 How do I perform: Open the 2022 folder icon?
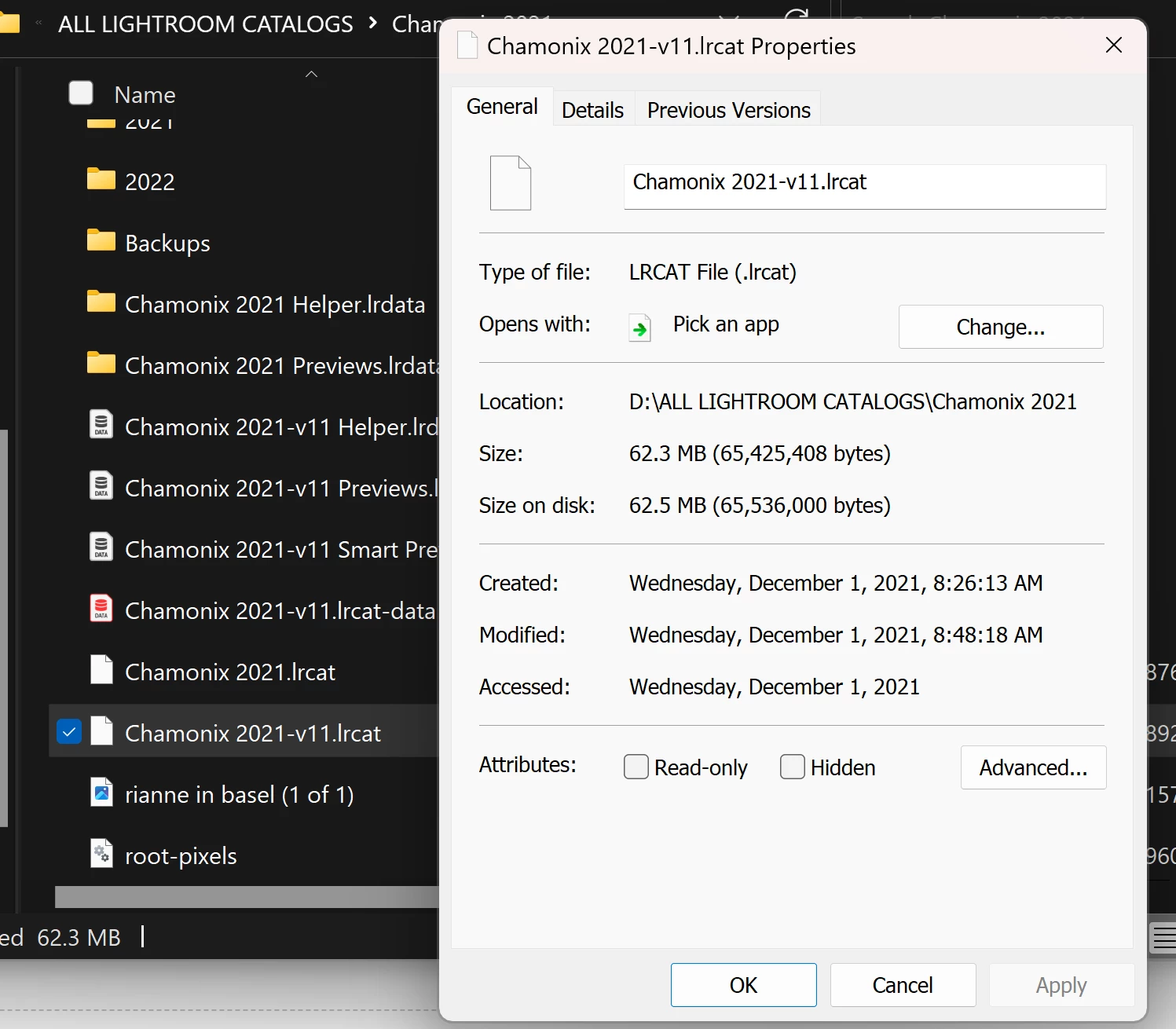(x=101, y=180)
